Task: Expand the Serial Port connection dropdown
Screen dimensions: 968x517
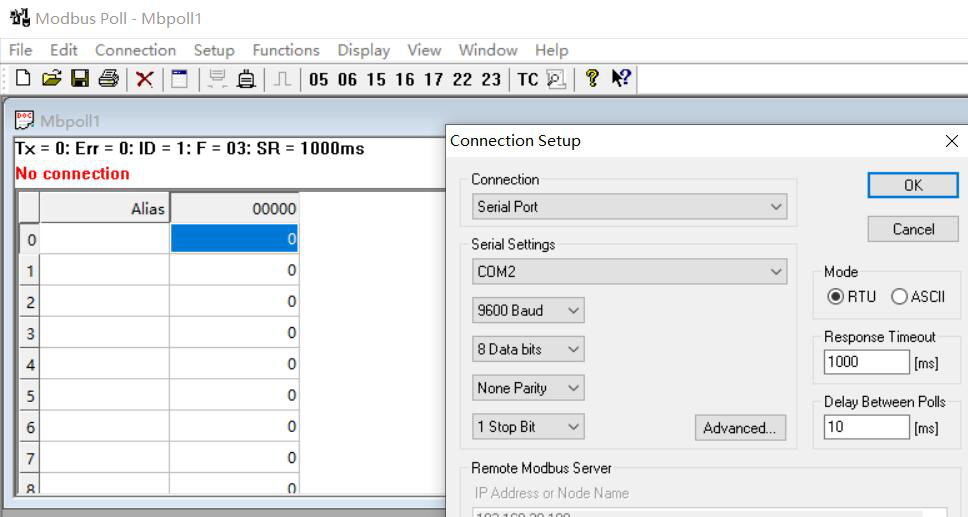Action: click(x=630, y=207)
